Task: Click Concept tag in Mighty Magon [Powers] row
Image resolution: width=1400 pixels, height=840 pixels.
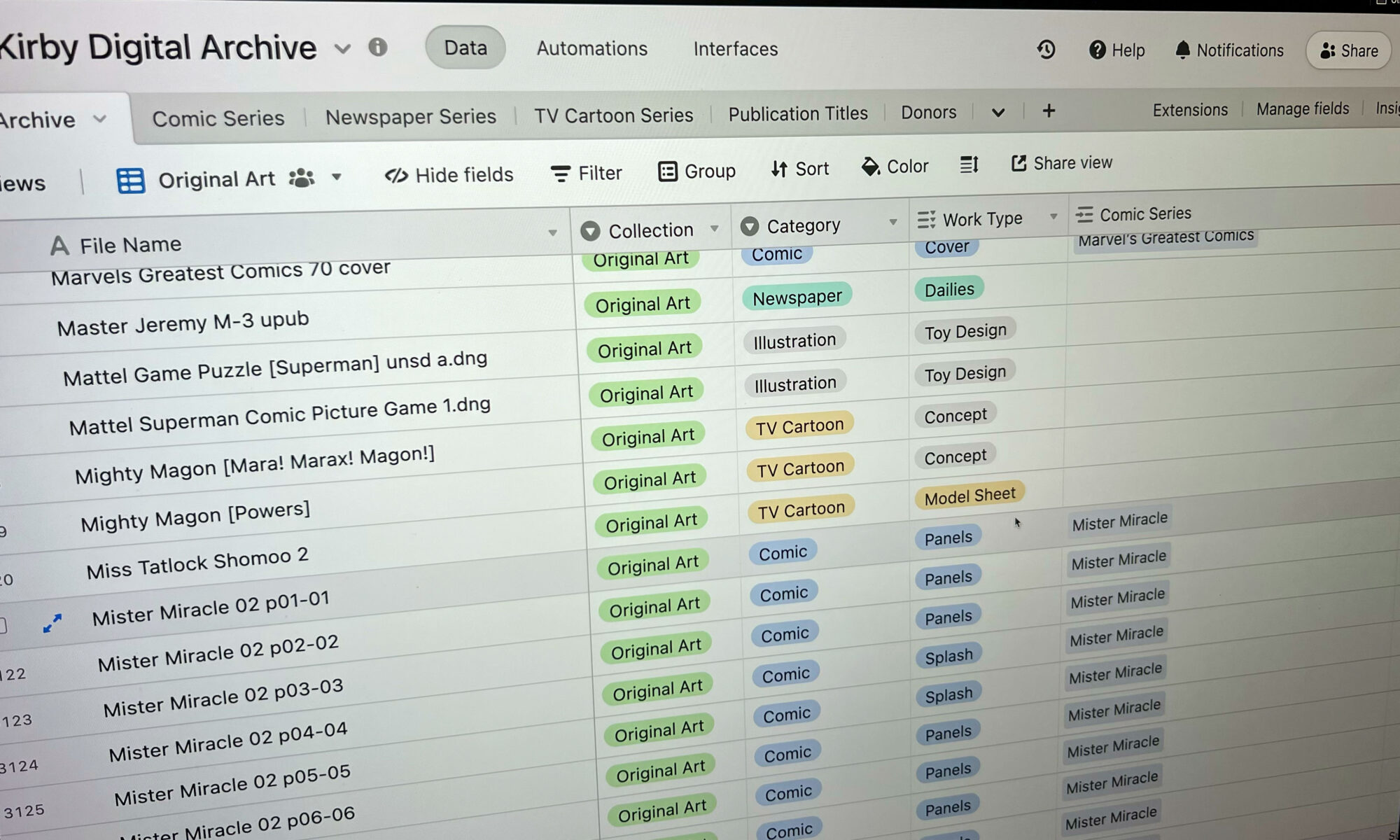Action: (x=955, y=457)
